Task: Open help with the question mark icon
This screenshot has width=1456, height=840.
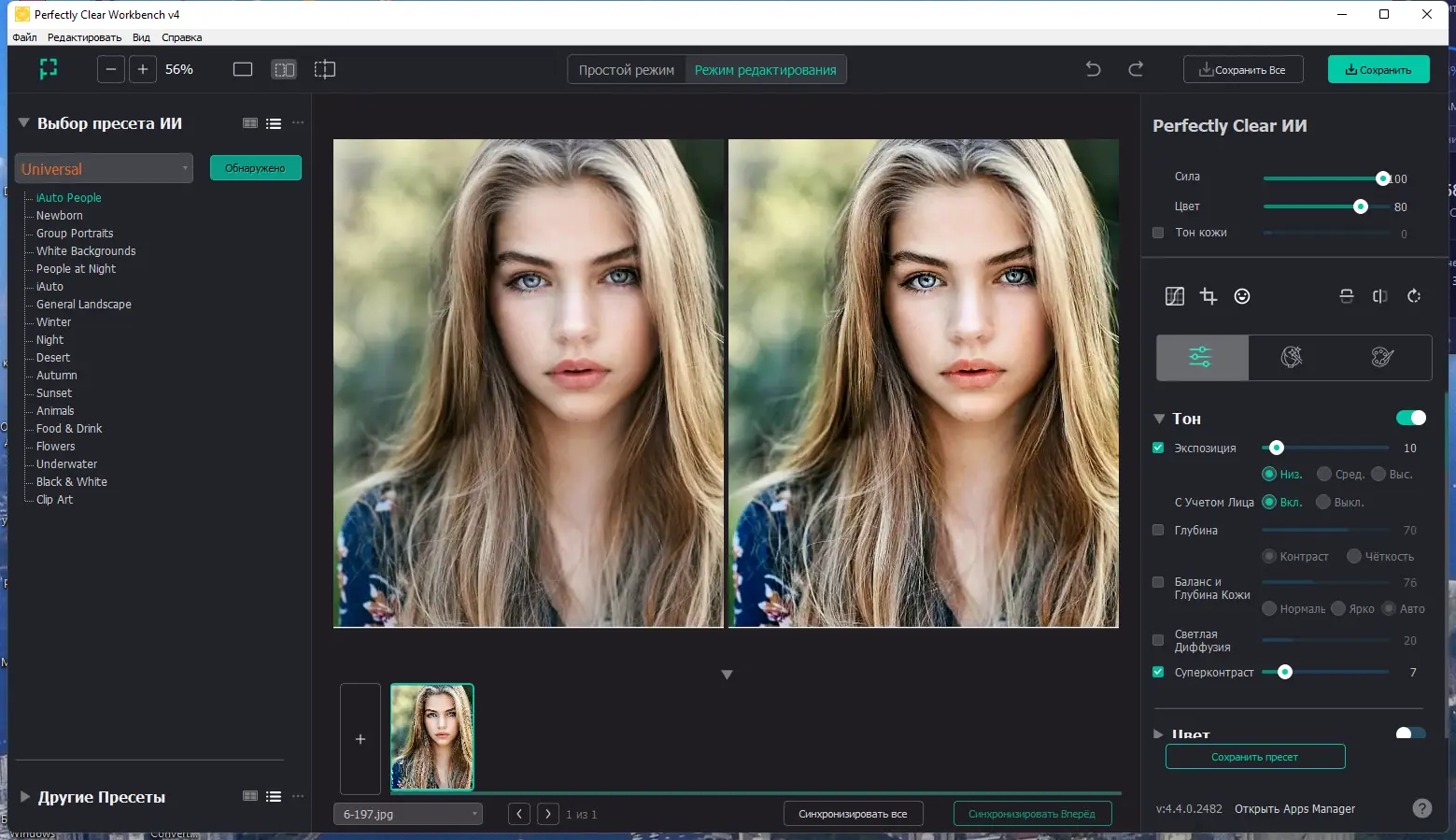Action: [1422, 809]
